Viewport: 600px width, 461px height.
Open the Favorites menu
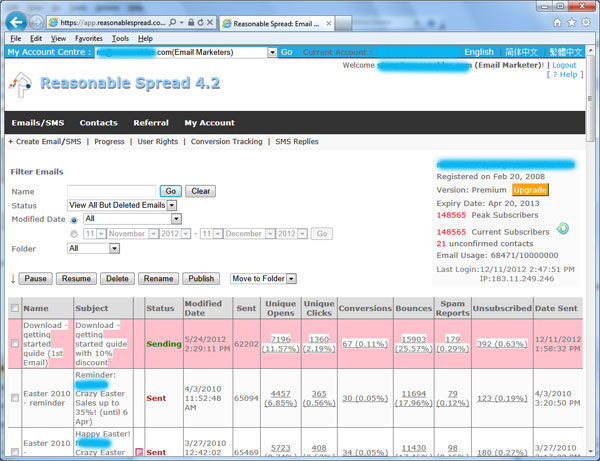click(89, 39)
